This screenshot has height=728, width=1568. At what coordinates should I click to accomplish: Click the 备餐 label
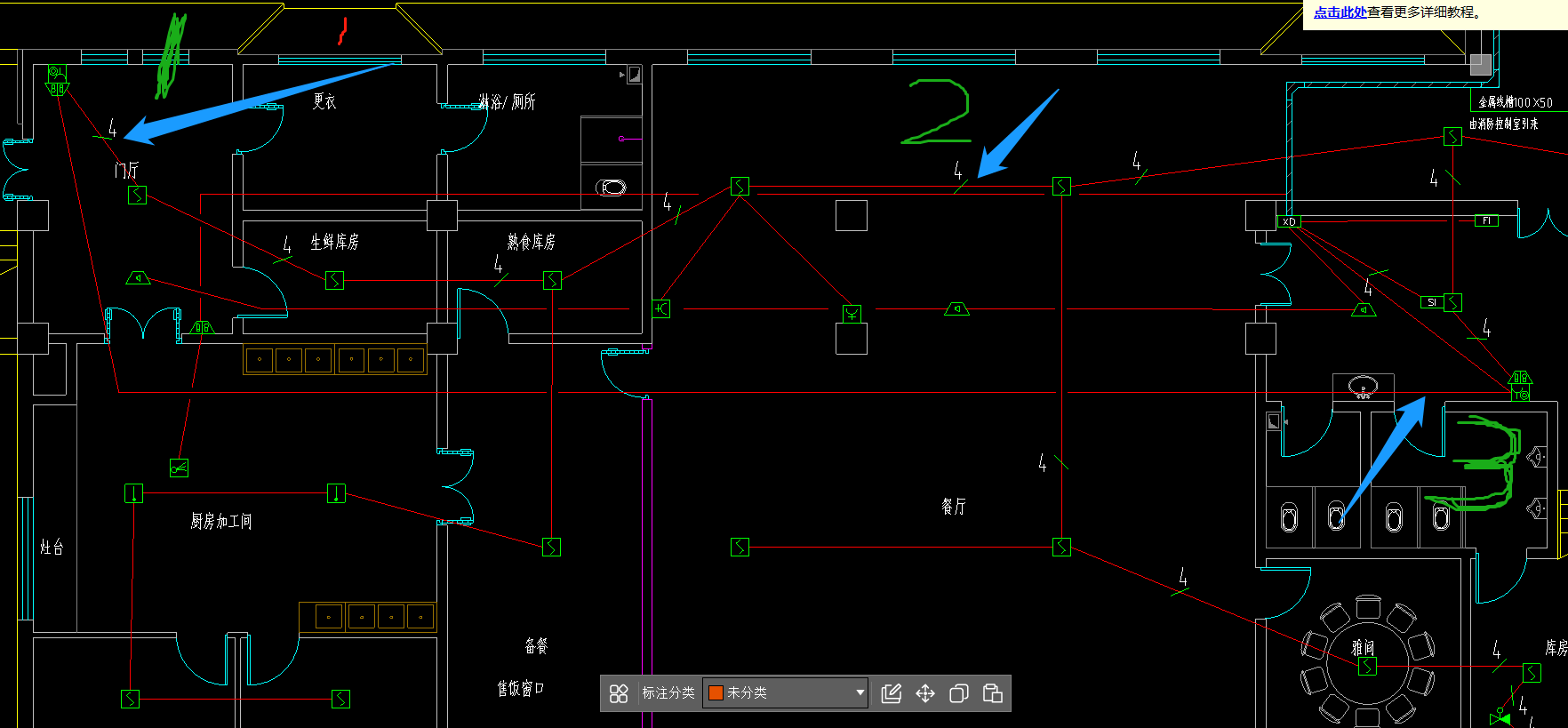pos(536,646)
